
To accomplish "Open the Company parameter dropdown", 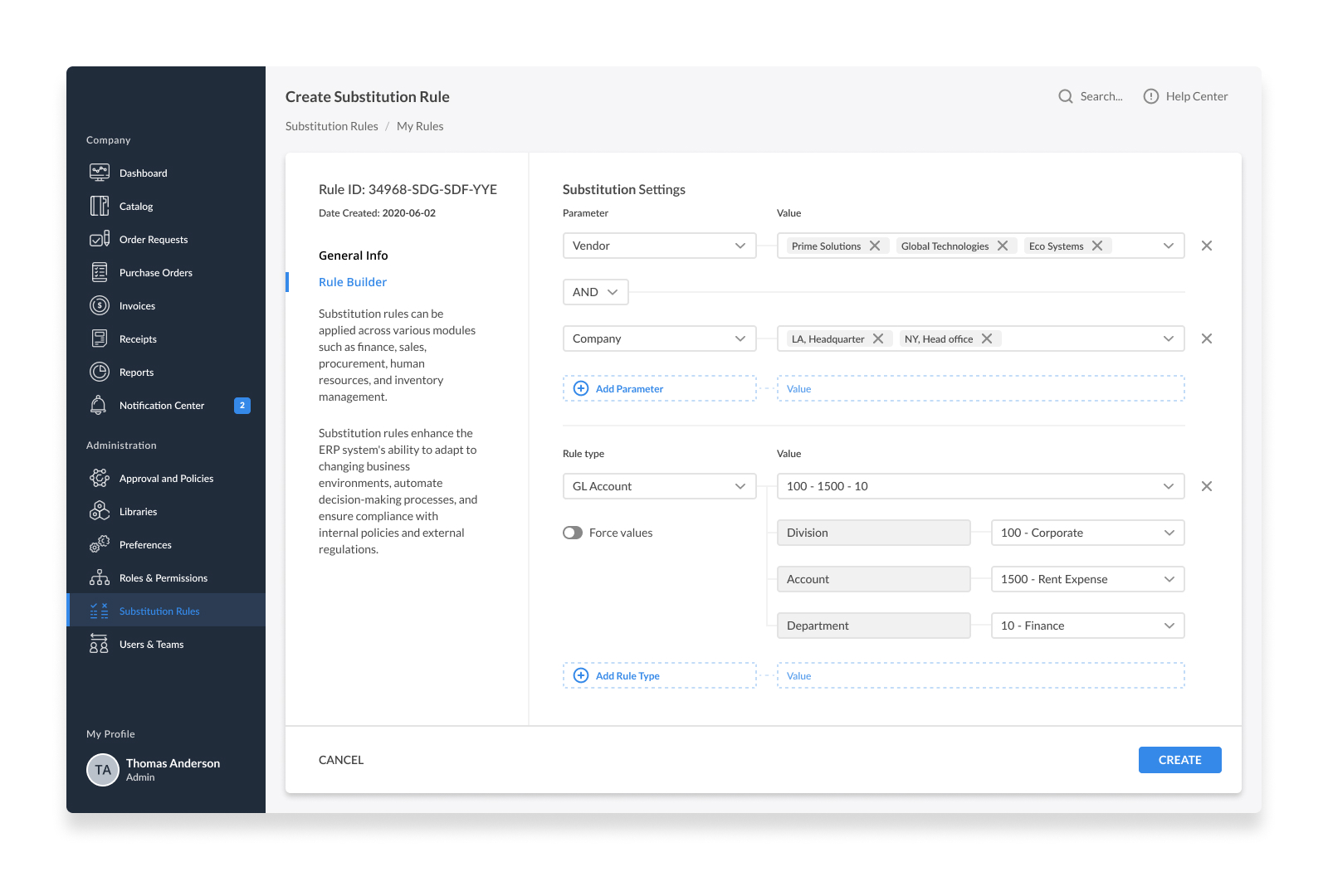I will [660, 338].
